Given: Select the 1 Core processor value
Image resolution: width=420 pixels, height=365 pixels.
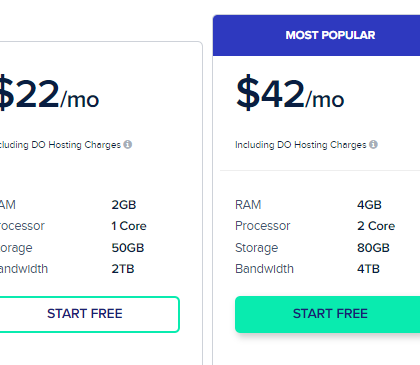Looking at the screenshot, I should [129, 226].
